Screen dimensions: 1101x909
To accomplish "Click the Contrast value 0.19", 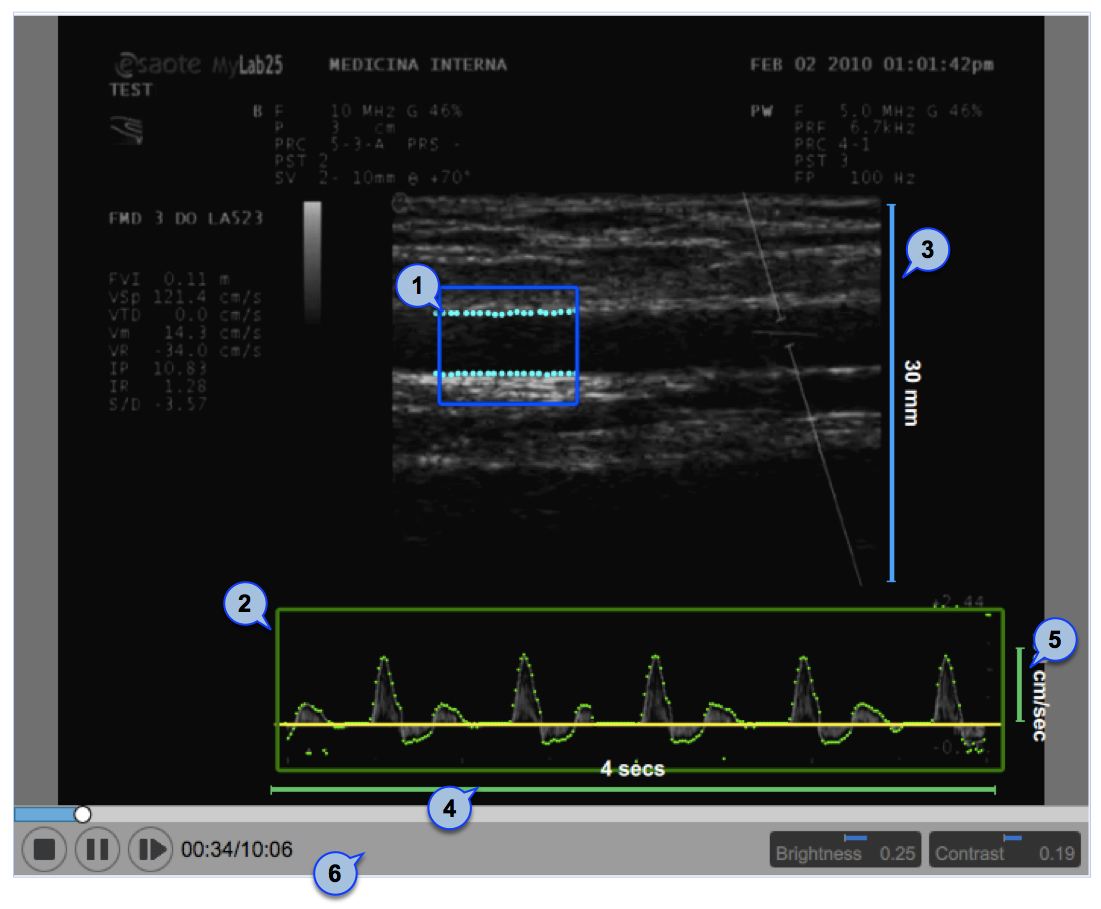I will click(1057, 854).
